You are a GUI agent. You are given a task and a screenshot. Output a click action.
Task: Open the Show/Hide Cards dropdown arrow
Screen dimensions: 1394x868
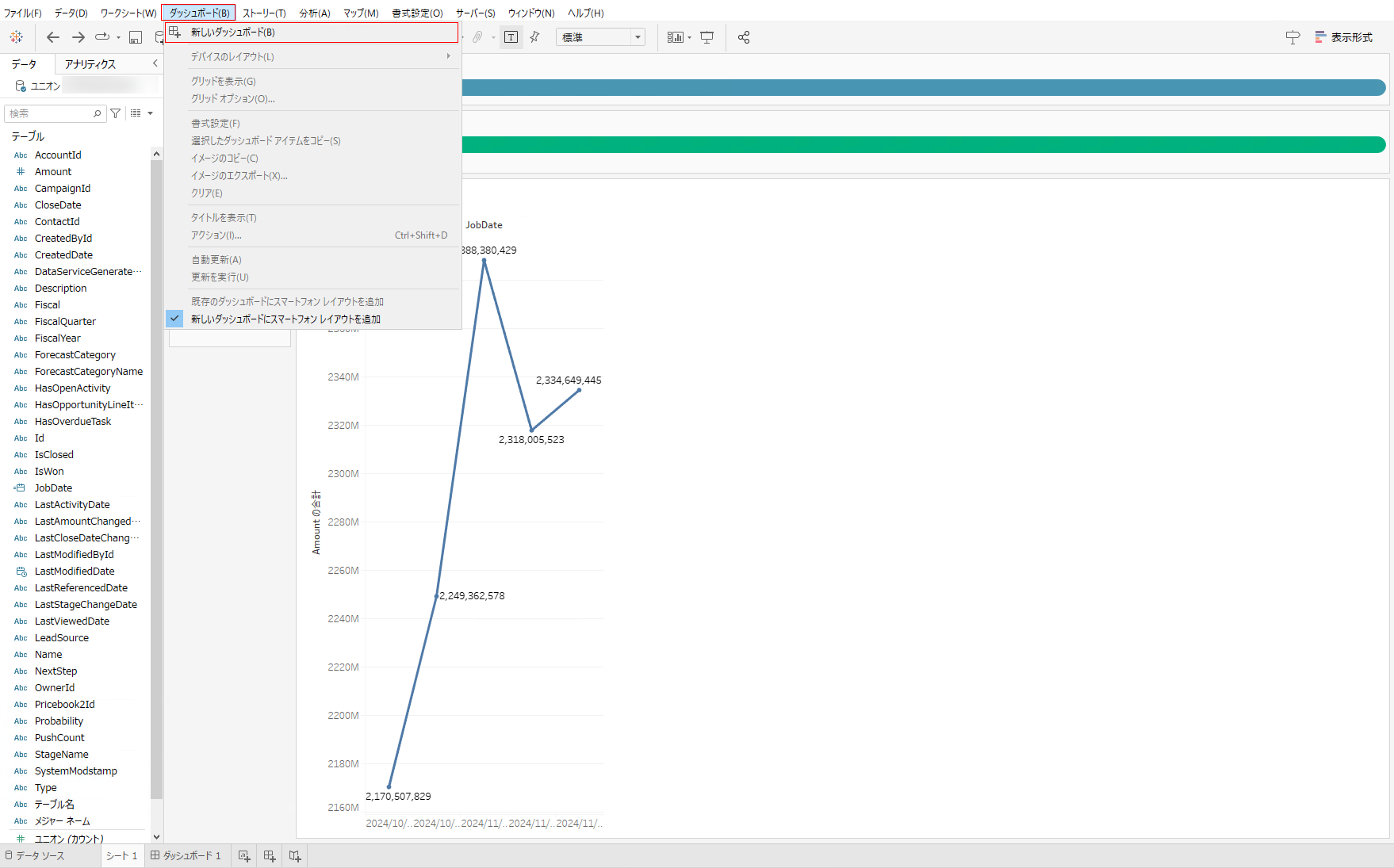point(689,37)
